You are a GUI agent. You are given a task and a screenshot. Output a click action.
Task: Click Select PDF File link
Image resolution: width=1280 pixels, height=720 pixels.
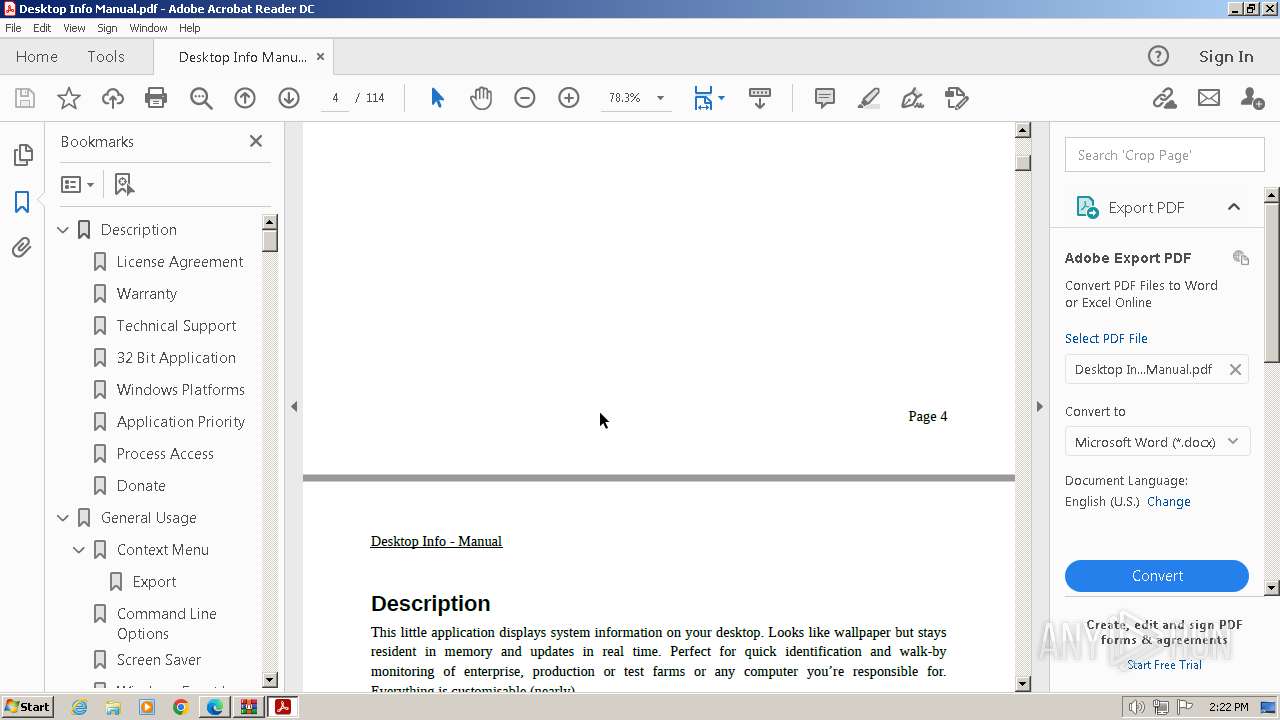pyautogui.click(x=1106, y=339)
